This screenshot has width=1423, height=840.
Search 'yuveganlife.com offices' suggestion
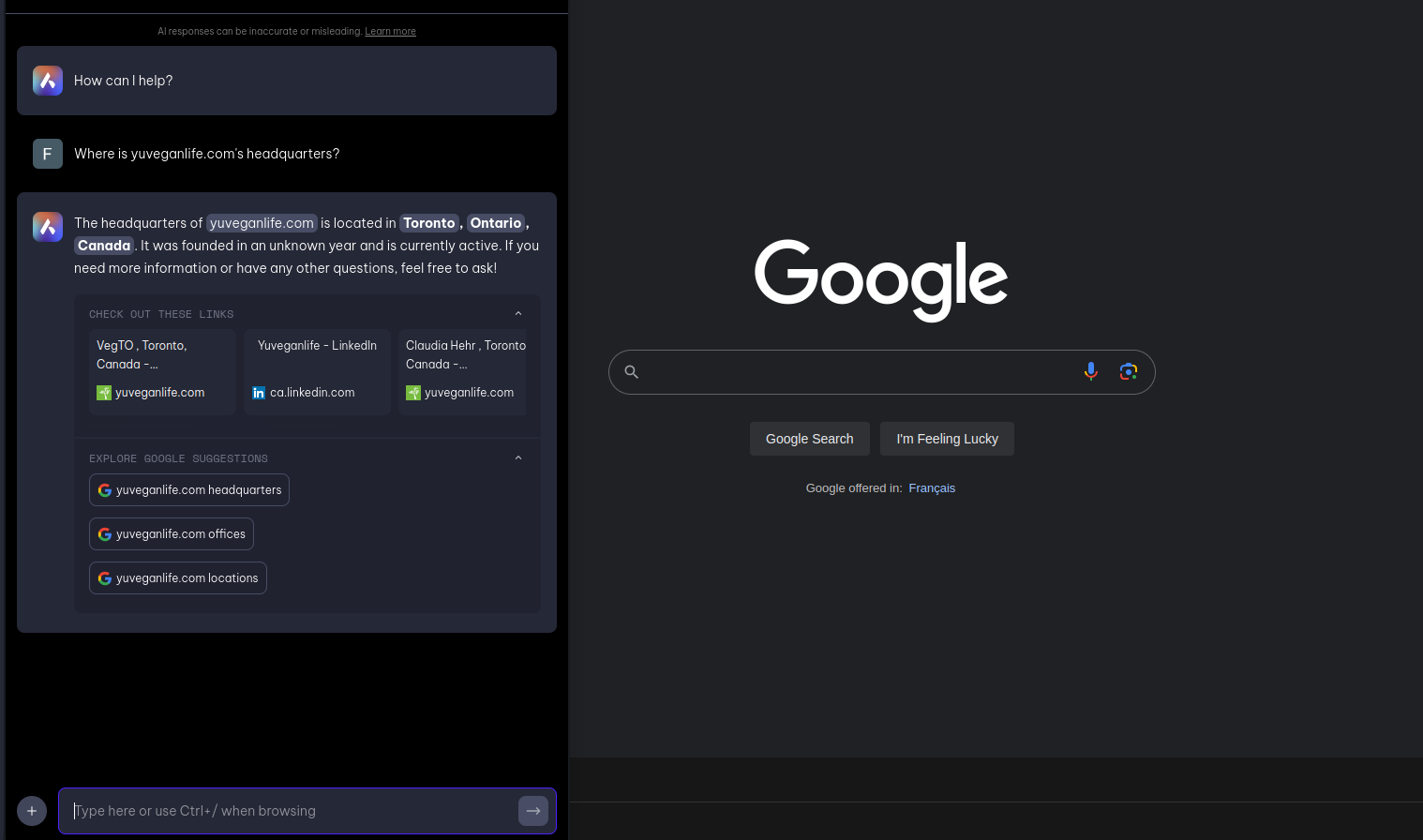point(172,534)
